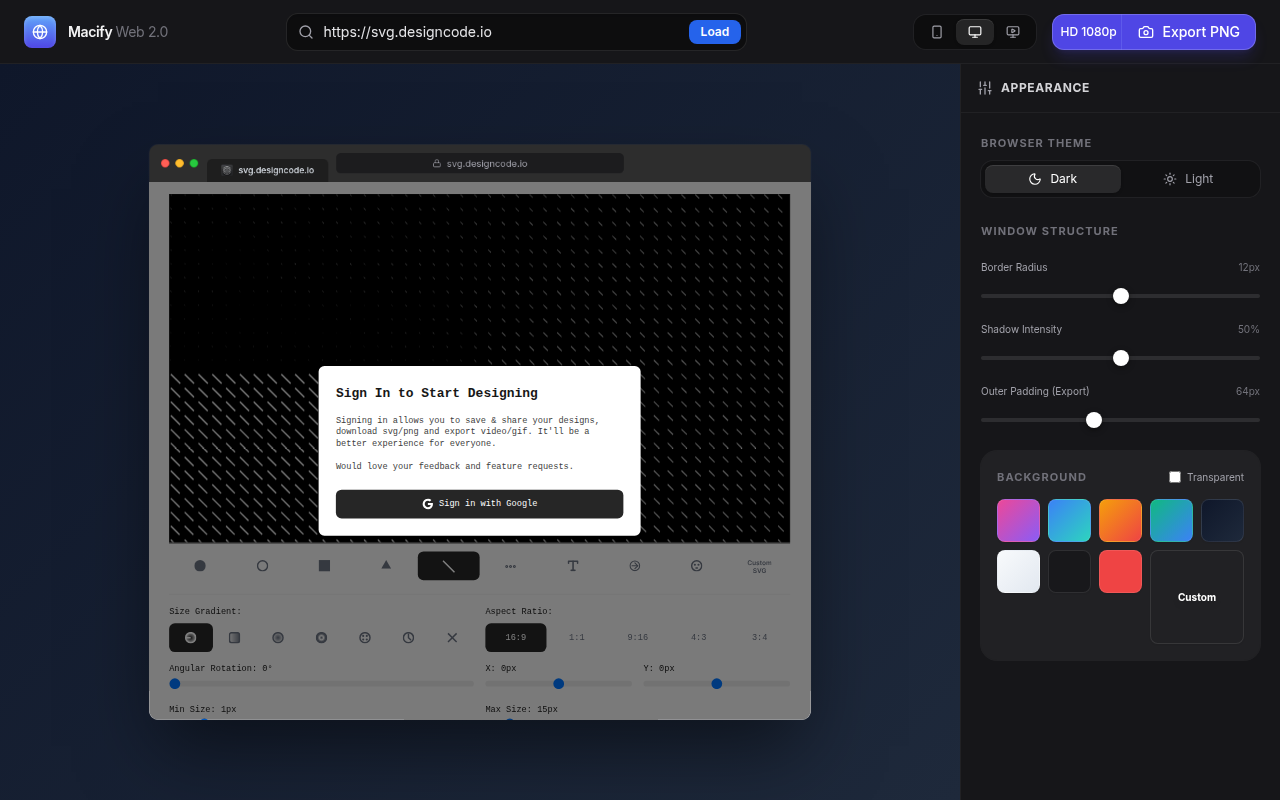Viewport: 1280px width, 800px height.
Task: Click the outlined circle shape icon
Action: point(262,566)
